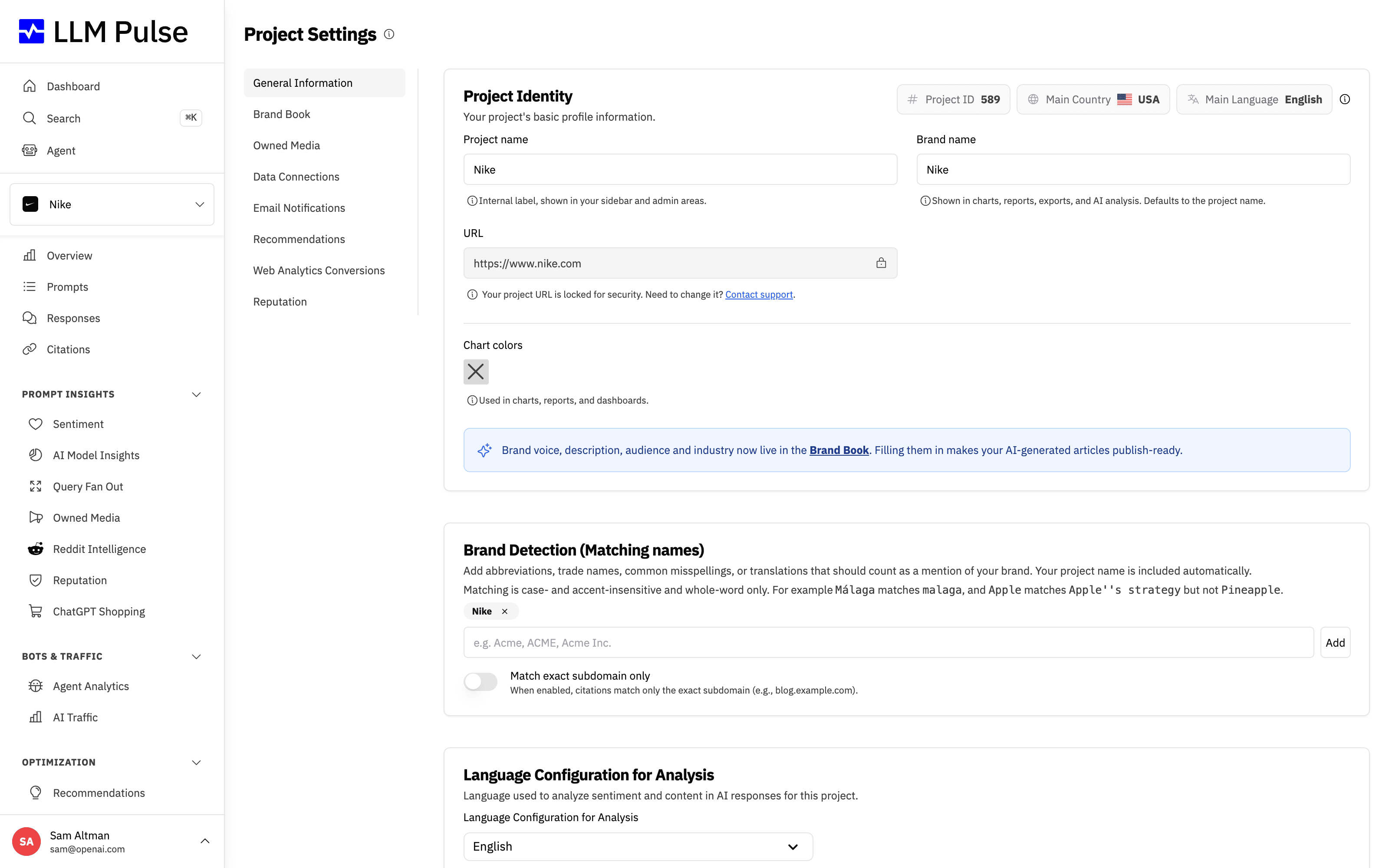Click the sparkle icon in Brand Book banner
This screenshot has width=1389, height=868.
(484, 450)
